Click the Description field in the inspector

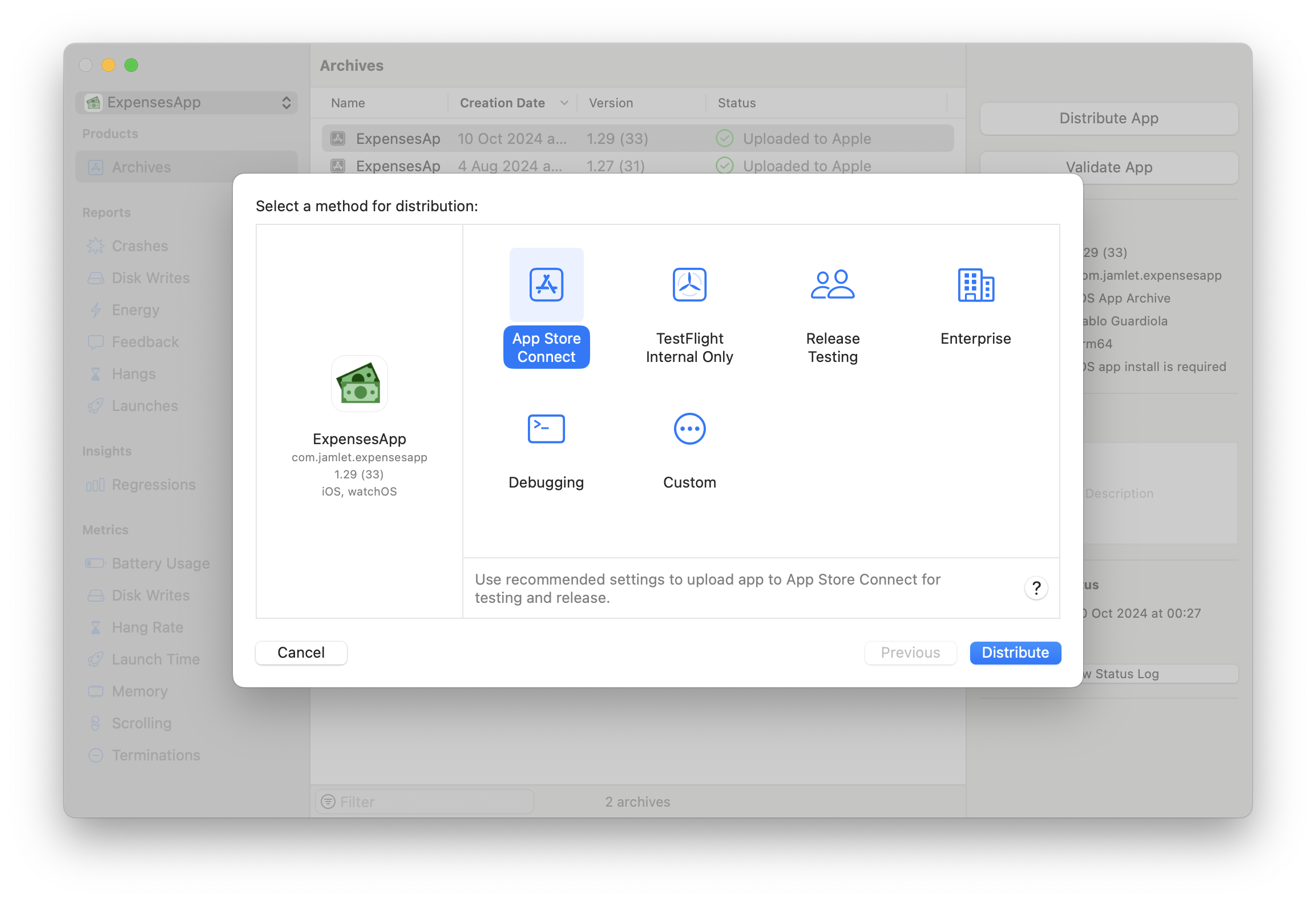[1160, 493]
